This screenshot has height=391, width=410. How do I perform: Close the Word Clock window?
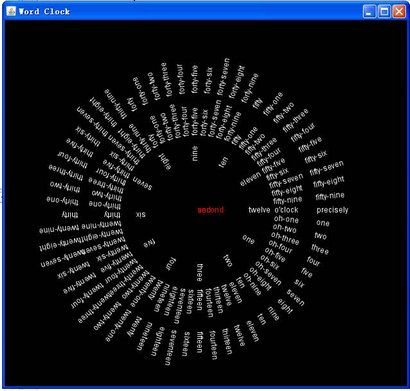coord(399,12)
